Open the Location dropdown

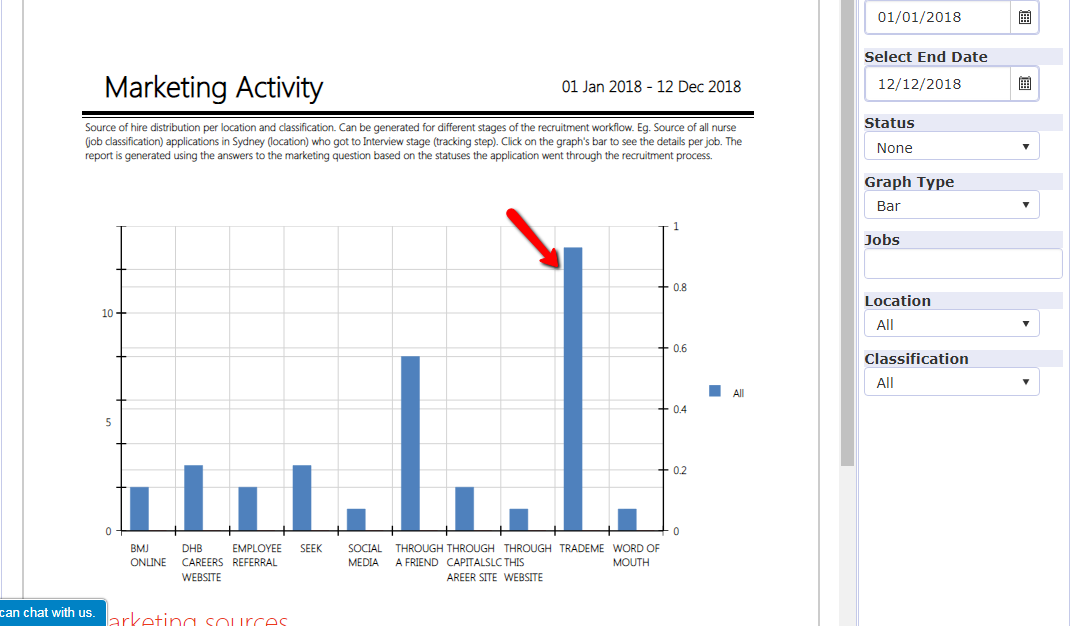click(x=952, y=324)
